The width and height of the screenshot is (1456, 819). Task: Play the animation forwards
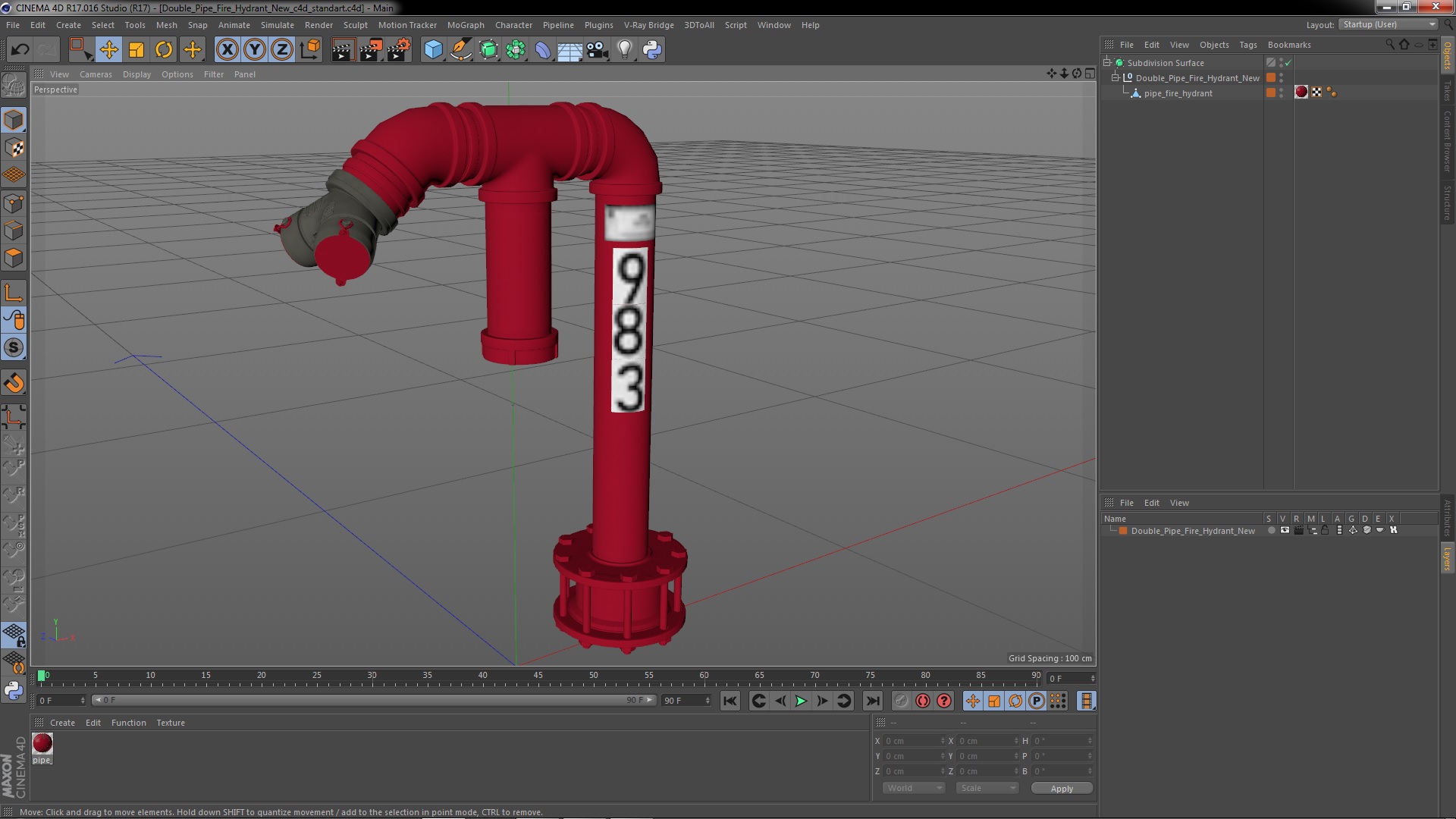[x=801, y=701]
